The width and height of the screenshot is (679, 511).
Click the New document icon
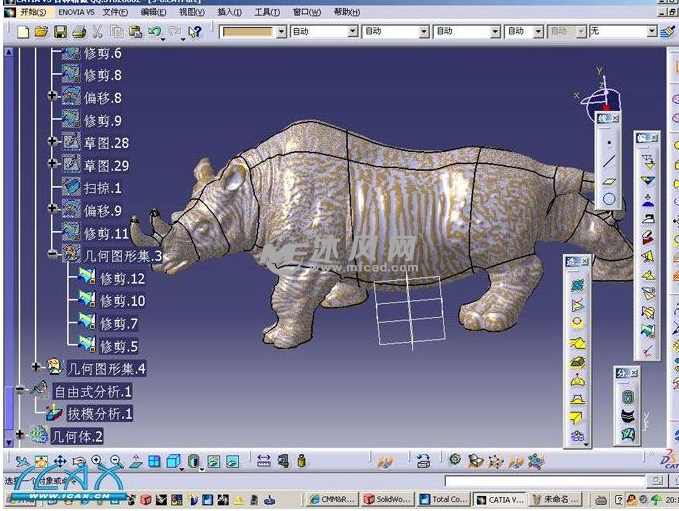(x=23, y=32)
